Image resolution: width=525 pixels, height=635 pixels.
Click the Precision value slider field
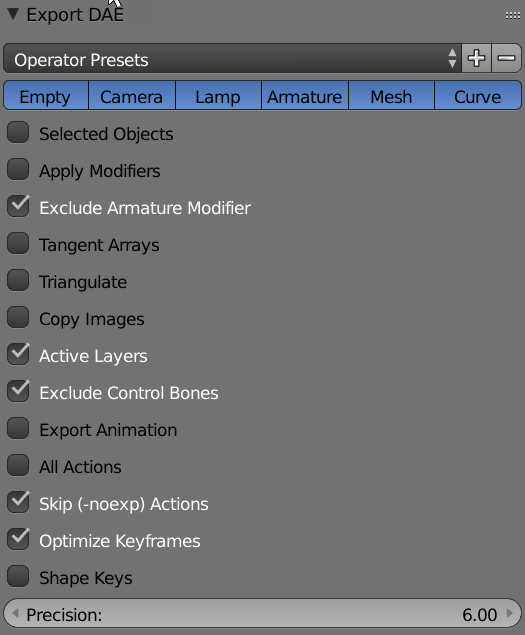point(262,614)
